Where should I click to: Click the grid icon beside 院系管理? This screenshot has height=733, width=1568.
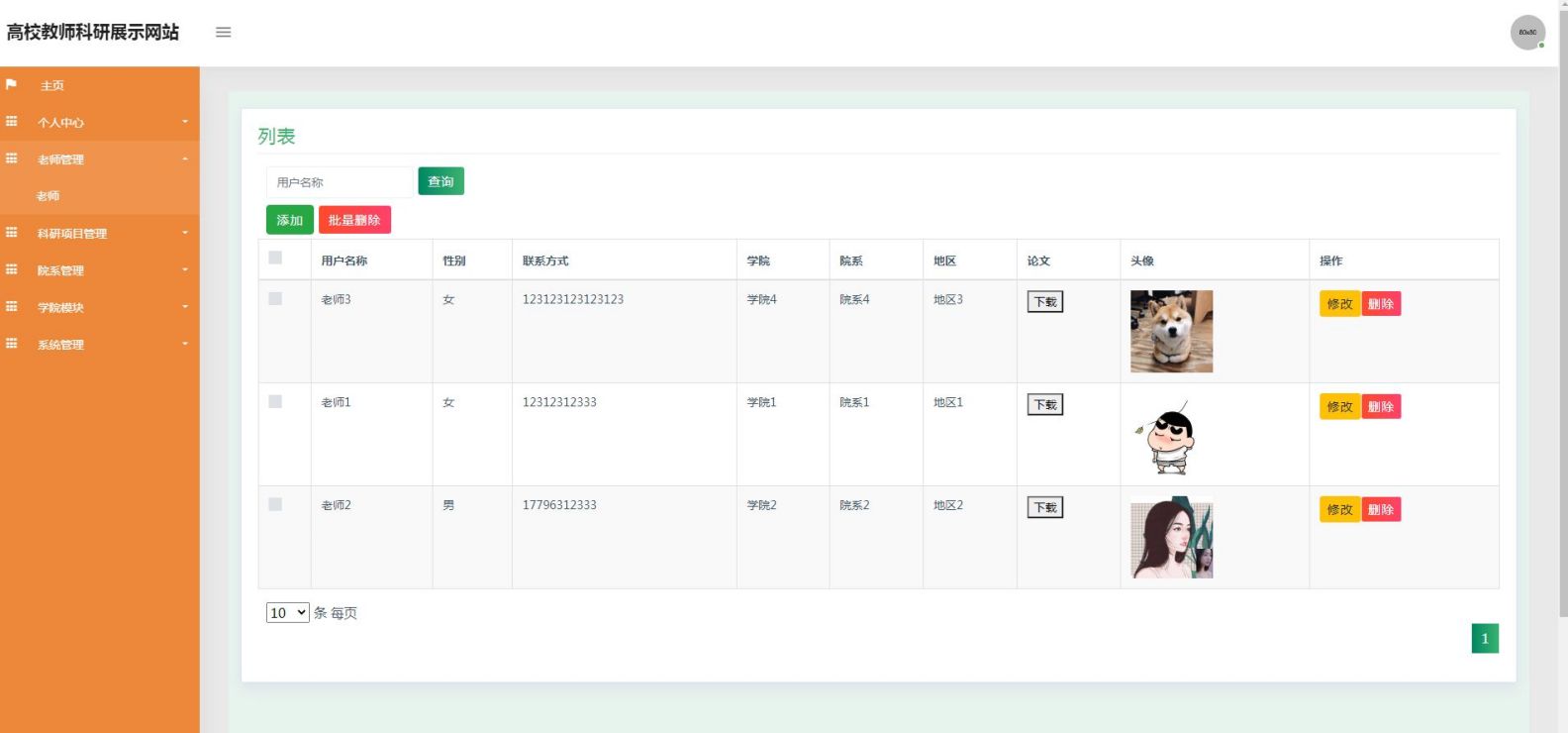coord(12,269)
